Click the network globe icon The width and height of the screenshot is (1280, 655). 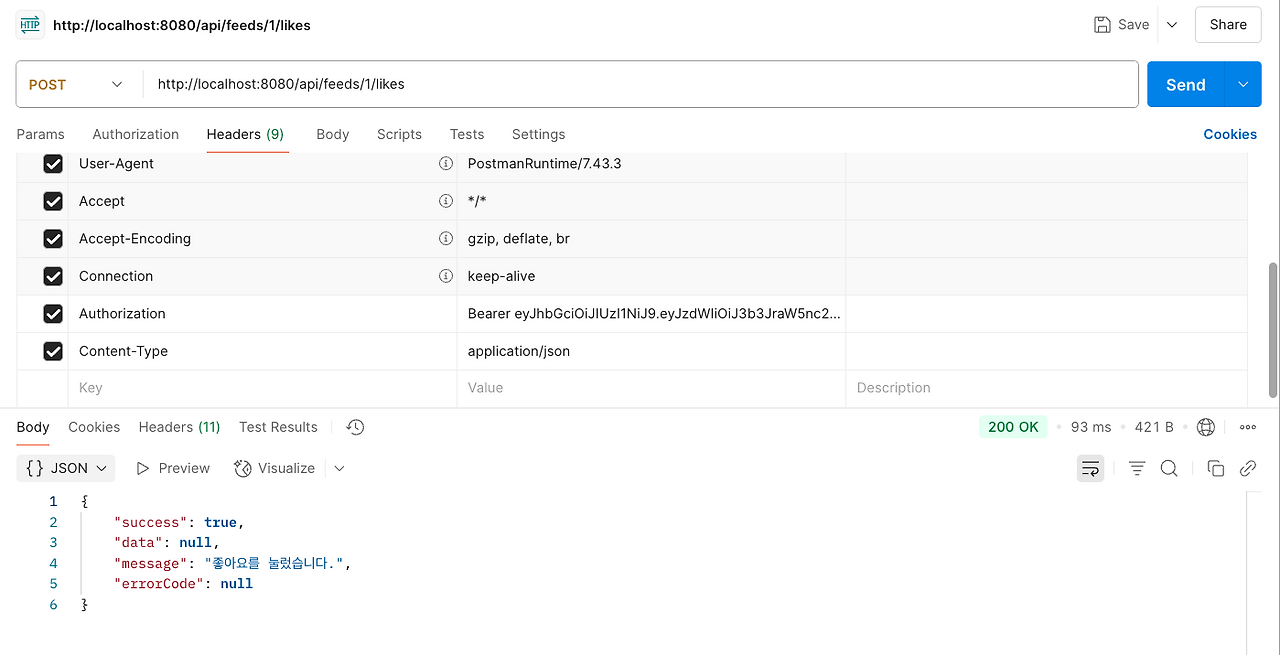click(x=1206, y=427)
